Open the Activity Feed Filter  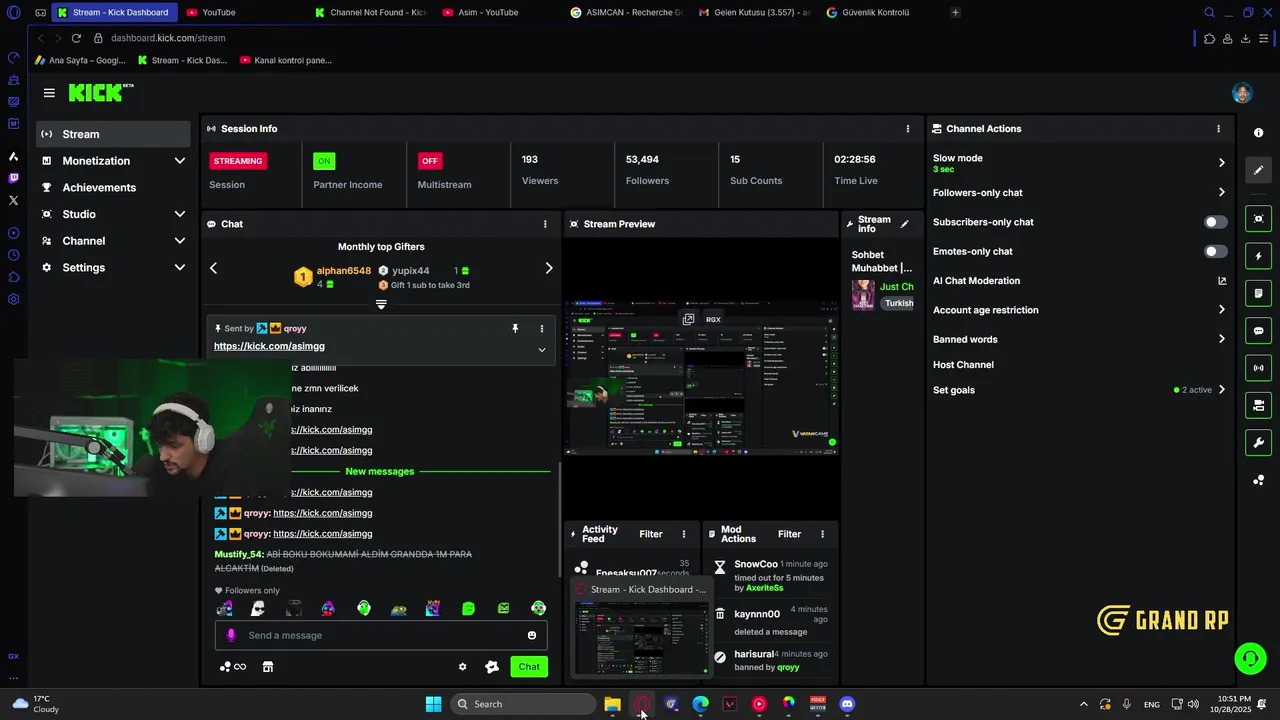click(651, 534)
